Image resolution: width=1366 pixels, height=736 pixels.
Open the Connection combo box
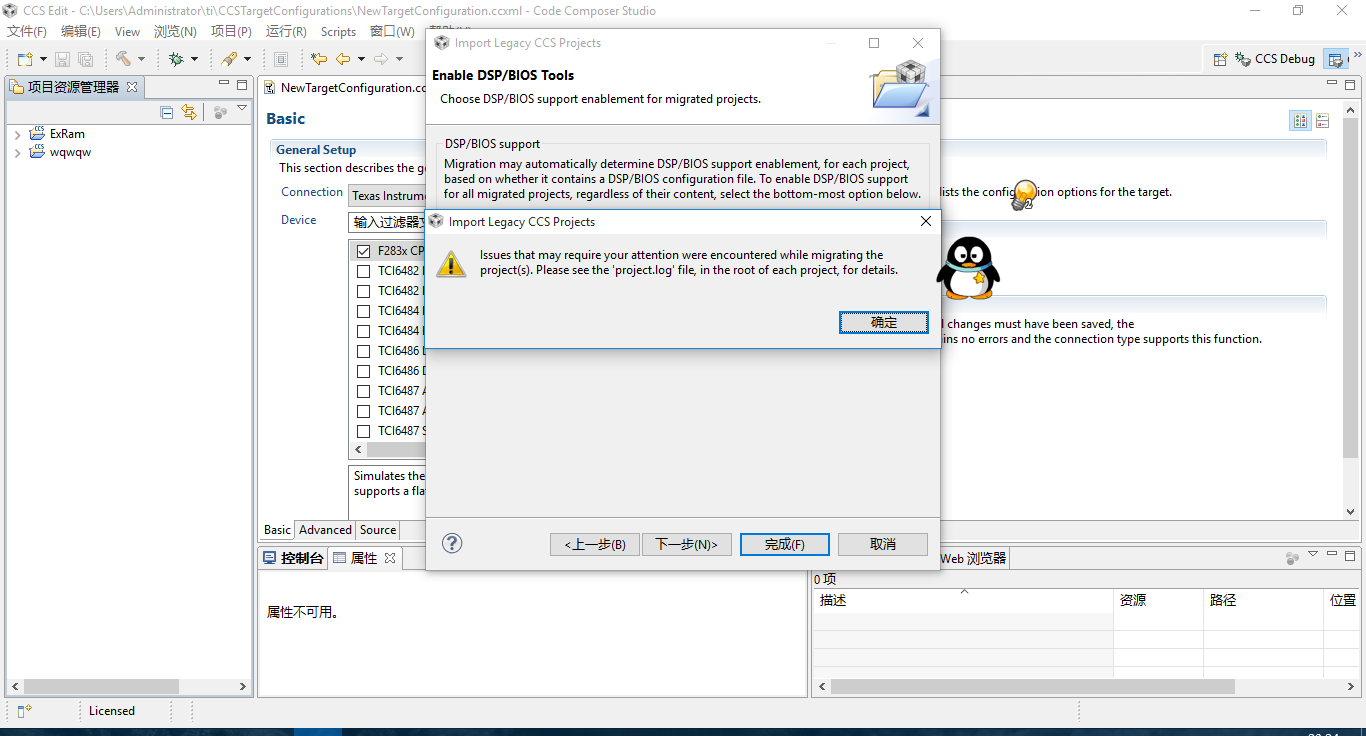[388, 195]
